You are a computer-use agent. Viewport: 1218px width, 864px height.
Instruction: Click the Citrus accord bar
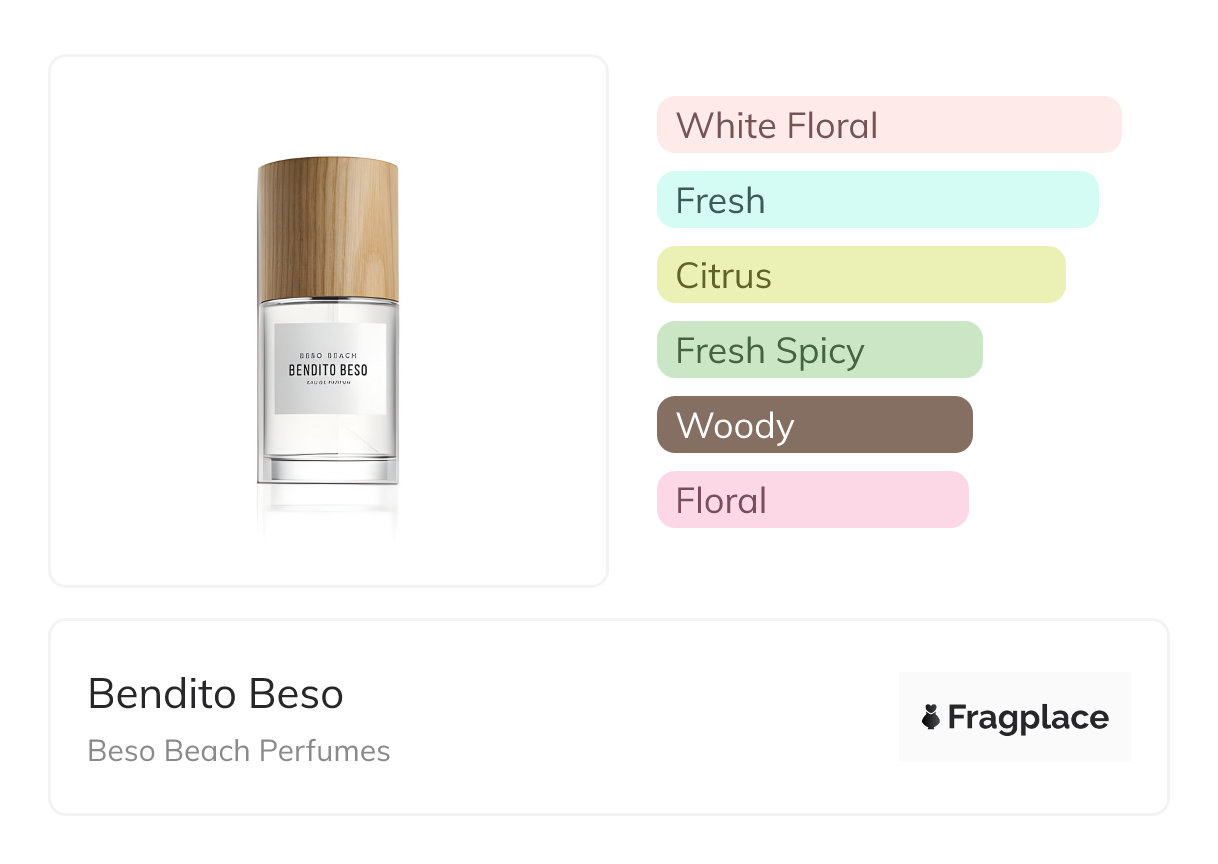860,275
